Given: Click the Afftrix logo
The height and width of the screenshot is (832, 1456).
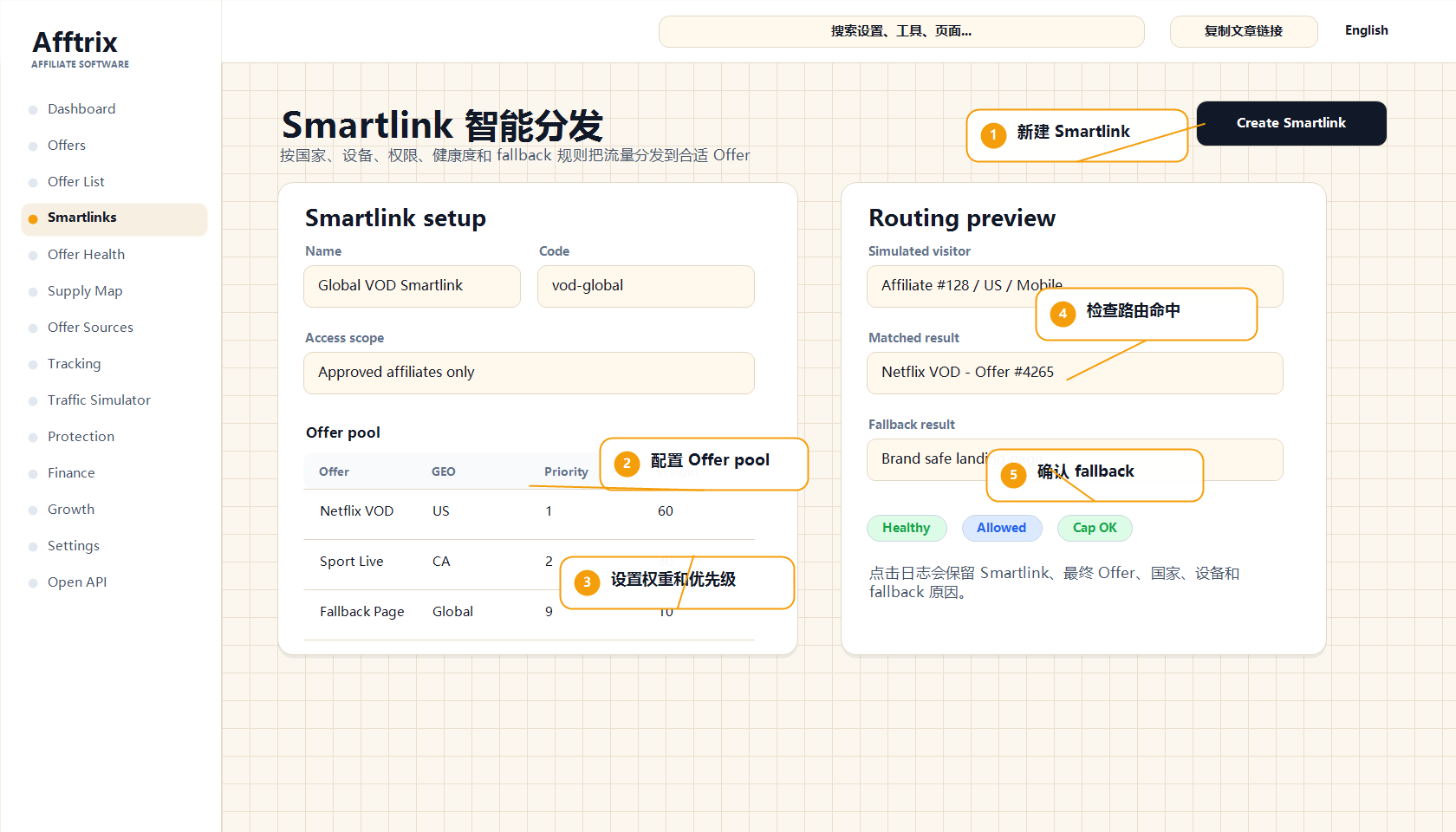Looking at the screenshot, I should [80, 49].
